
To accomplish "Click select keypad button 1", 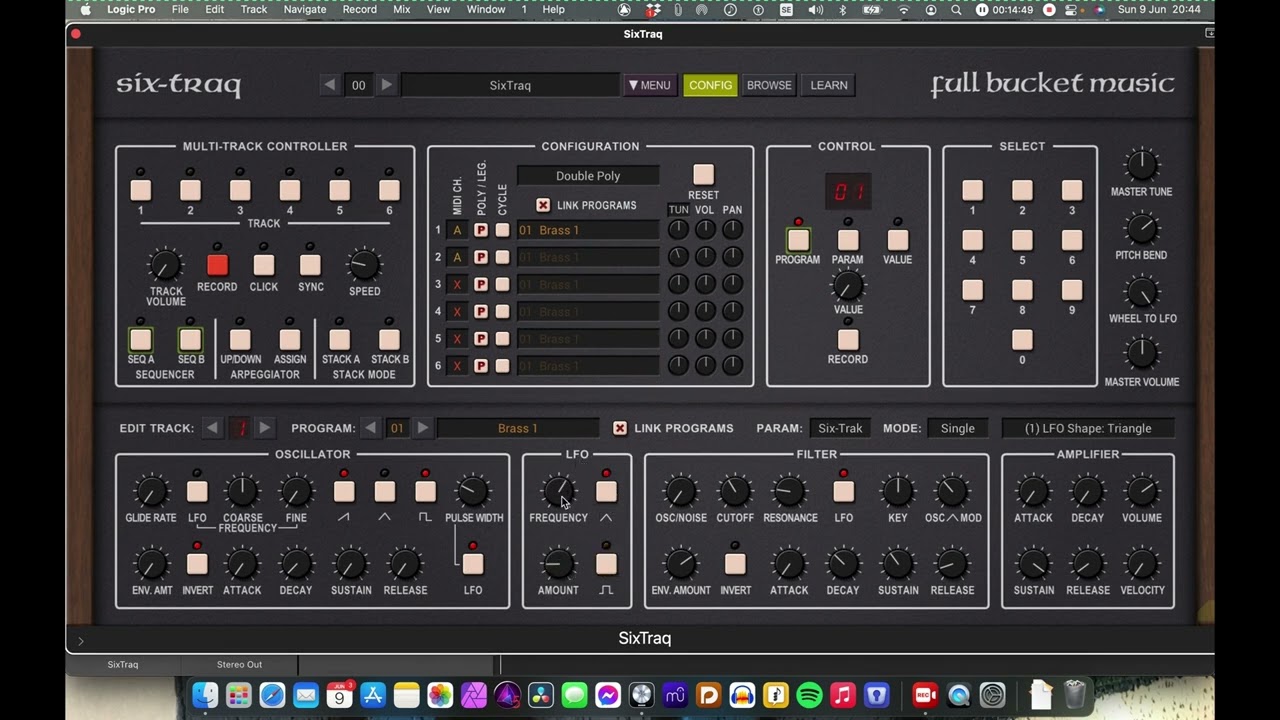I will [x=972, y=190].
